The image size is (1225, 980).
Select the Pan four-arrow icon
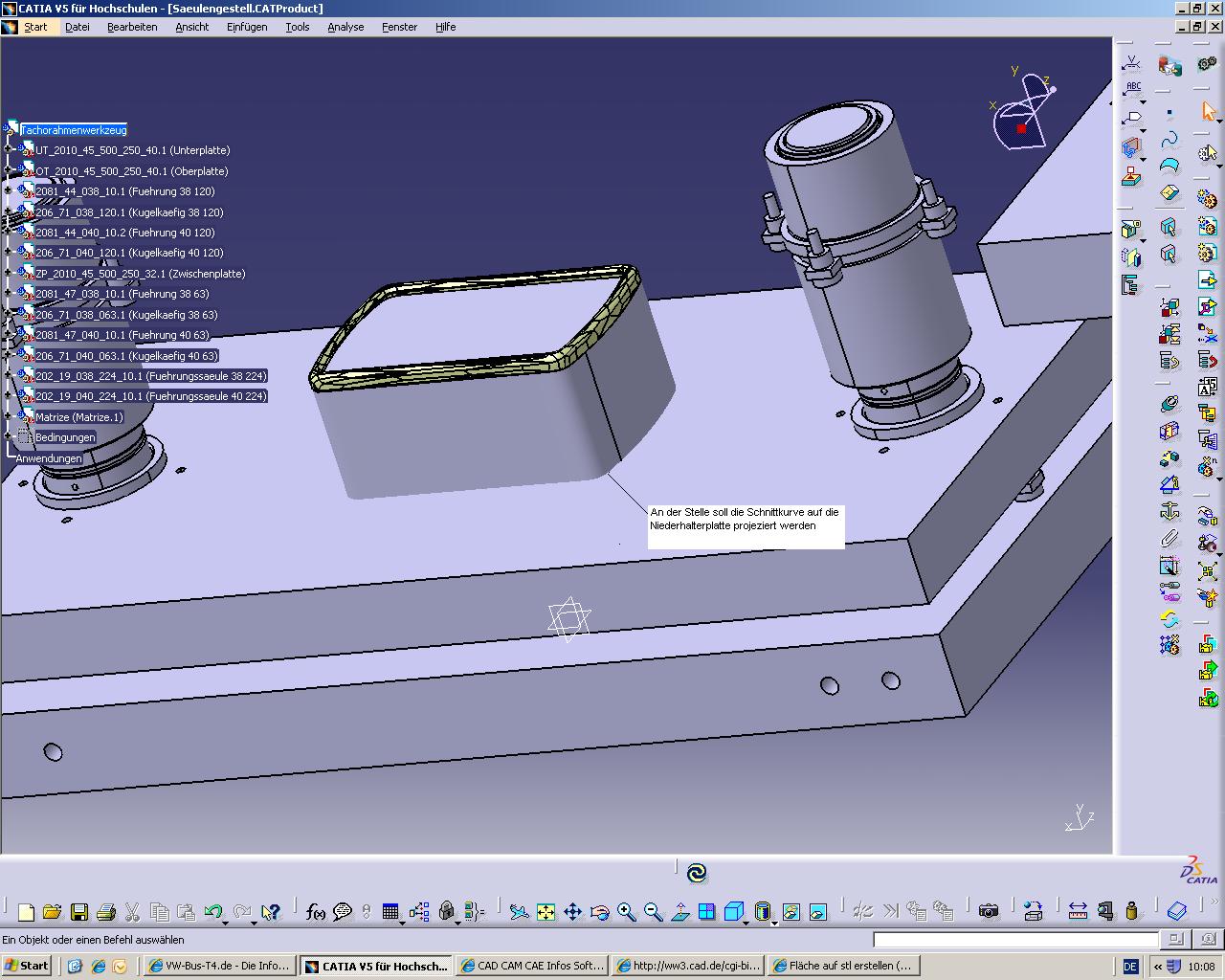click(572, 912)
